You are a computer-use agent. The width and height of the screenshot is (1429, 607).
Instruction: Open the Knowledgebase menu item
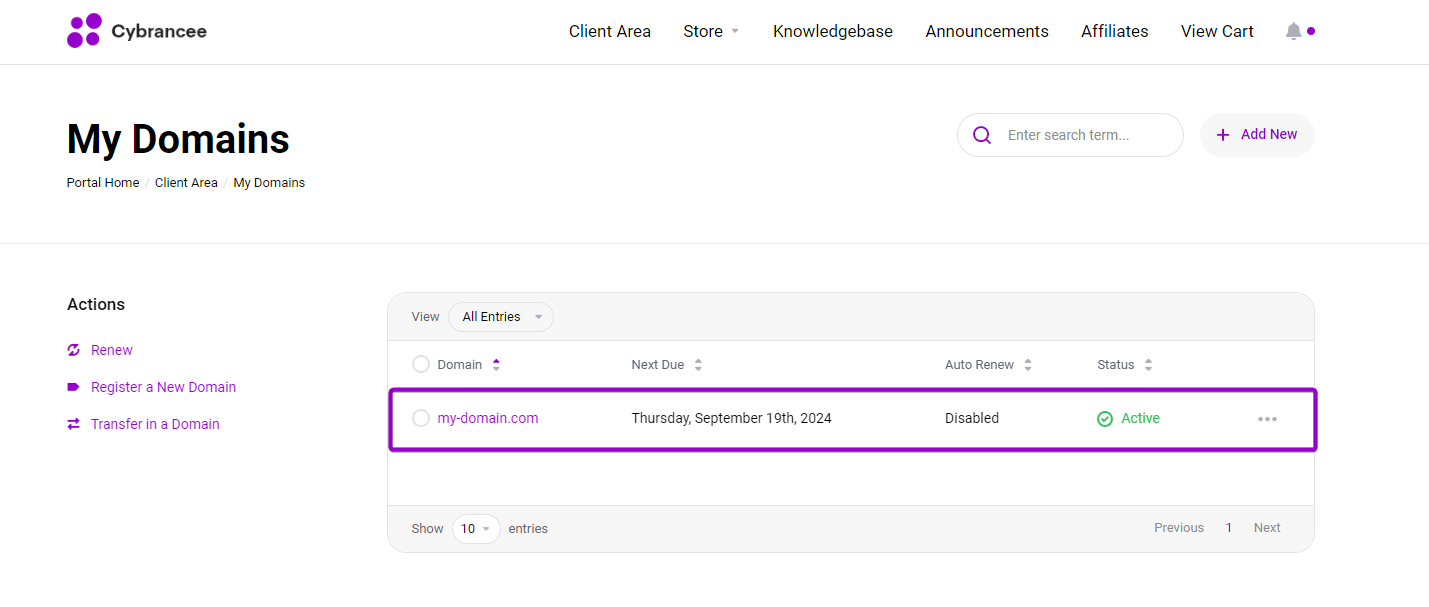[x=832, y=31]
